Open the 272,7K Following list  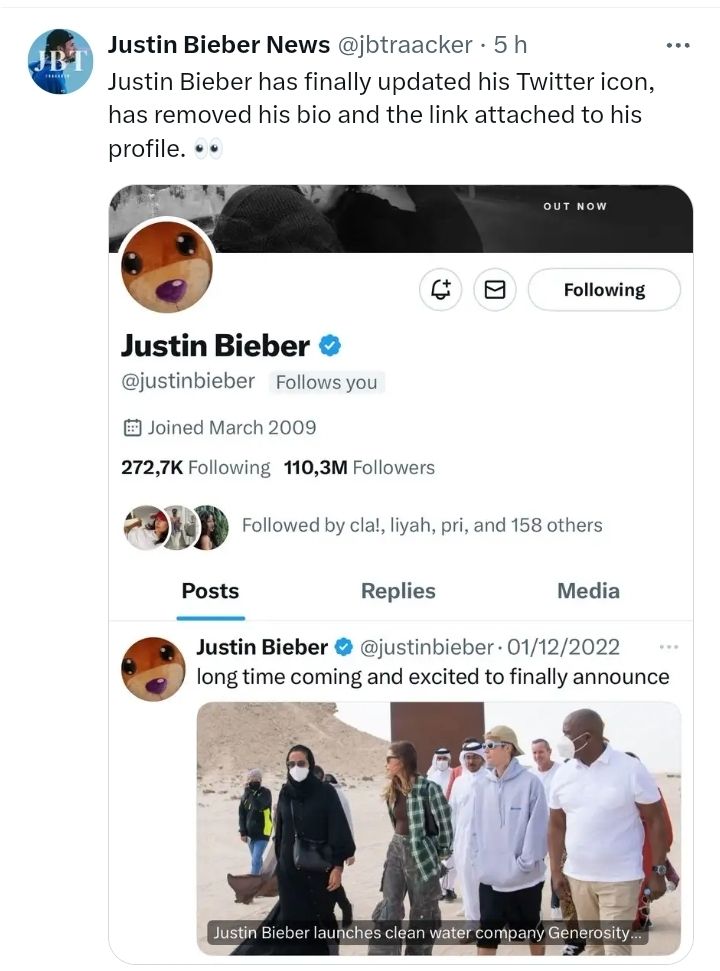[196, 467]
